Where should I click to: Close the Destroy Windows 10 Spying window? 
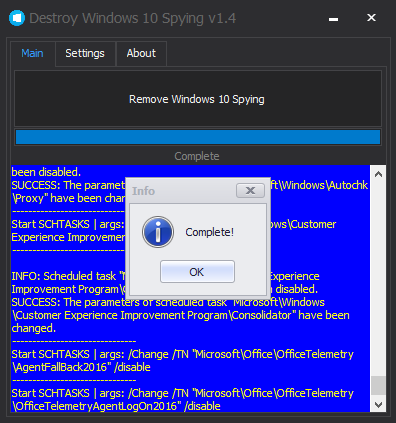(371, 18)
